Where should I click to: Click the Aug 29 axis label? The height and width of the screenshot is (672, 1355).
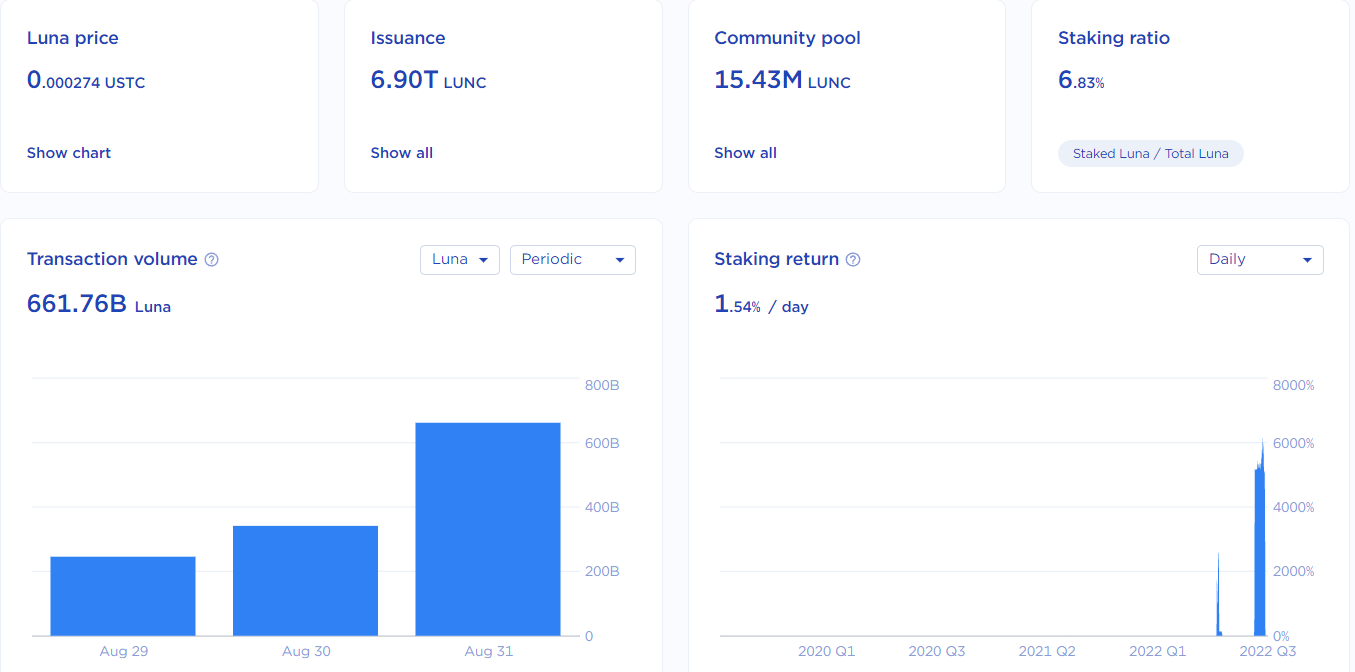[124, 651]
